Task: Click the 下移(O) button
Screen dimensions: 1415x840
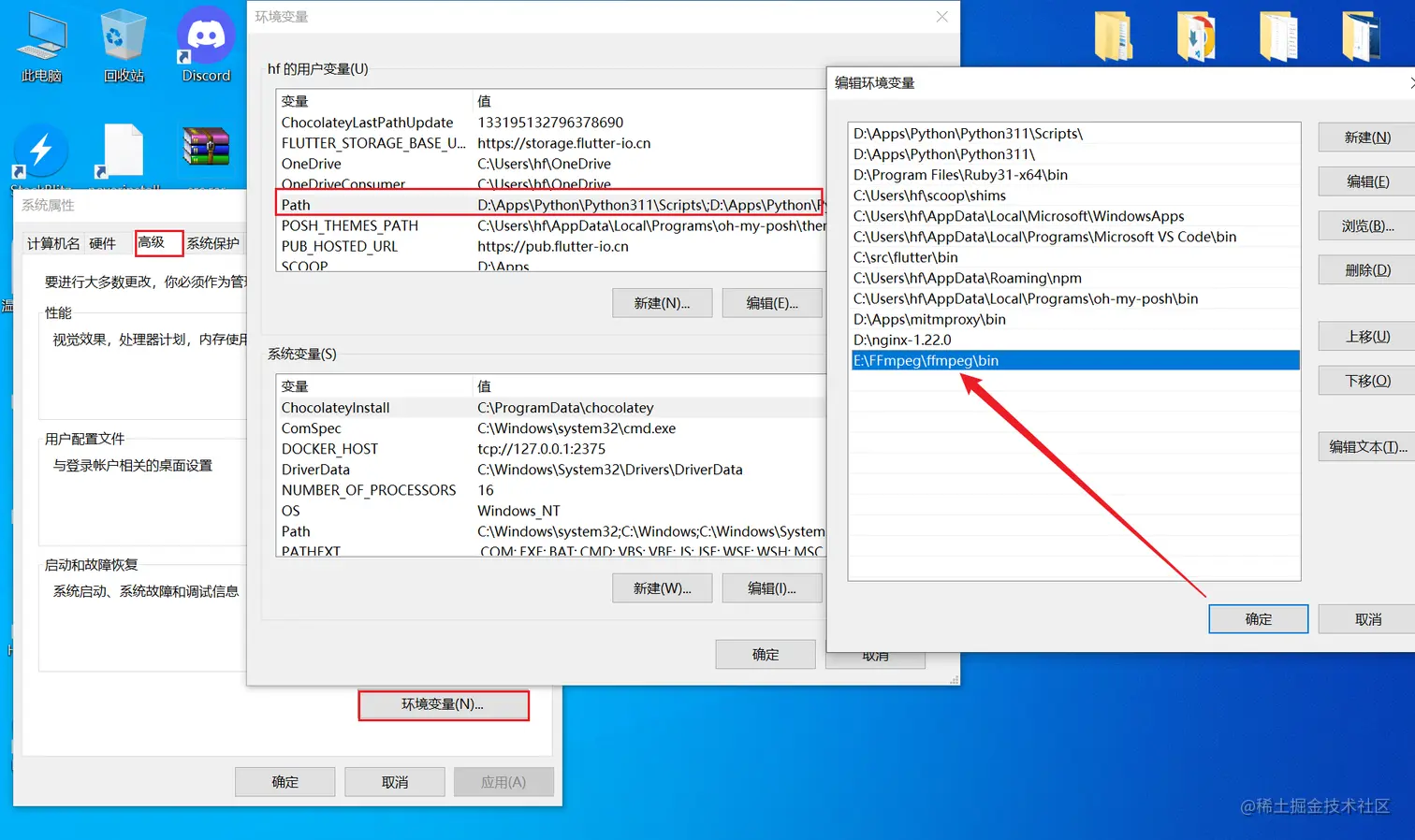Action: click(x=1367, y=381)
